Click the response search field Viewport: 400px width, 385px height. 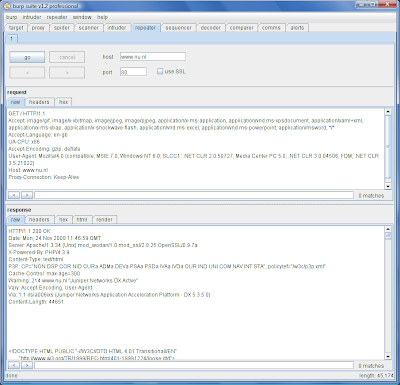point(194,365)
